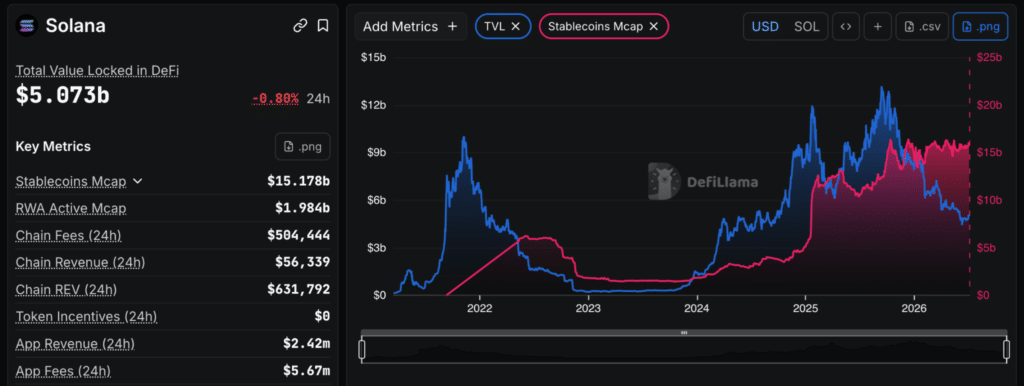
Task: Download chart data as .csv
Action: tap(922, 27)
